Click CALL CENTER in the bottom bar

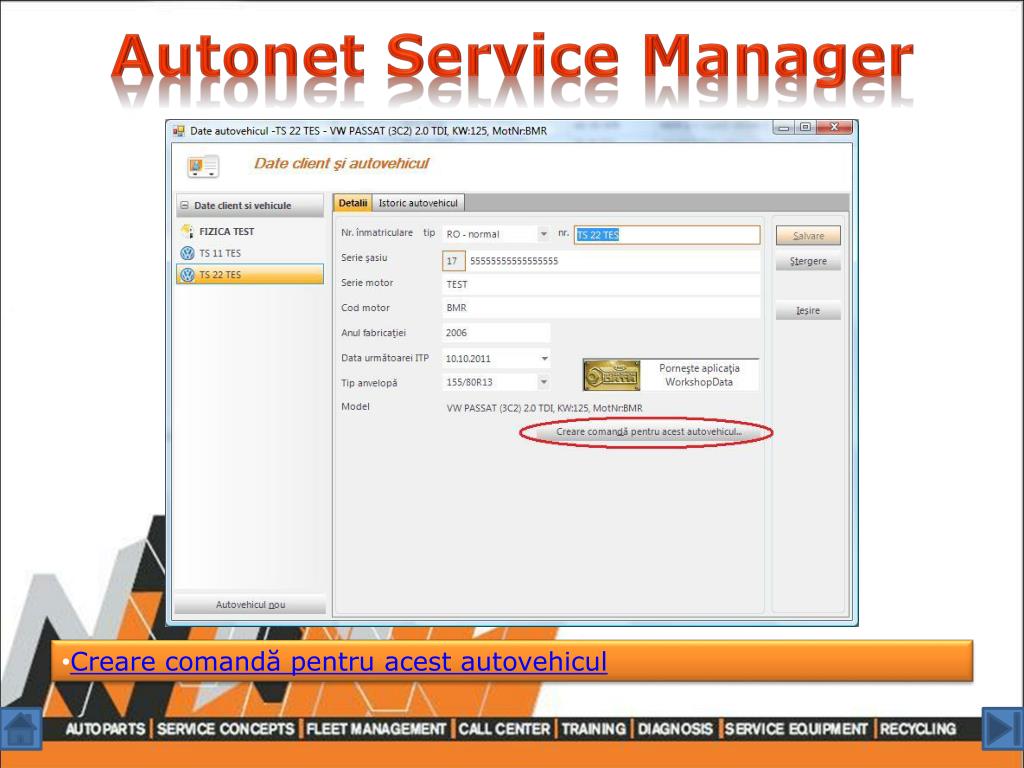(504, 729)
